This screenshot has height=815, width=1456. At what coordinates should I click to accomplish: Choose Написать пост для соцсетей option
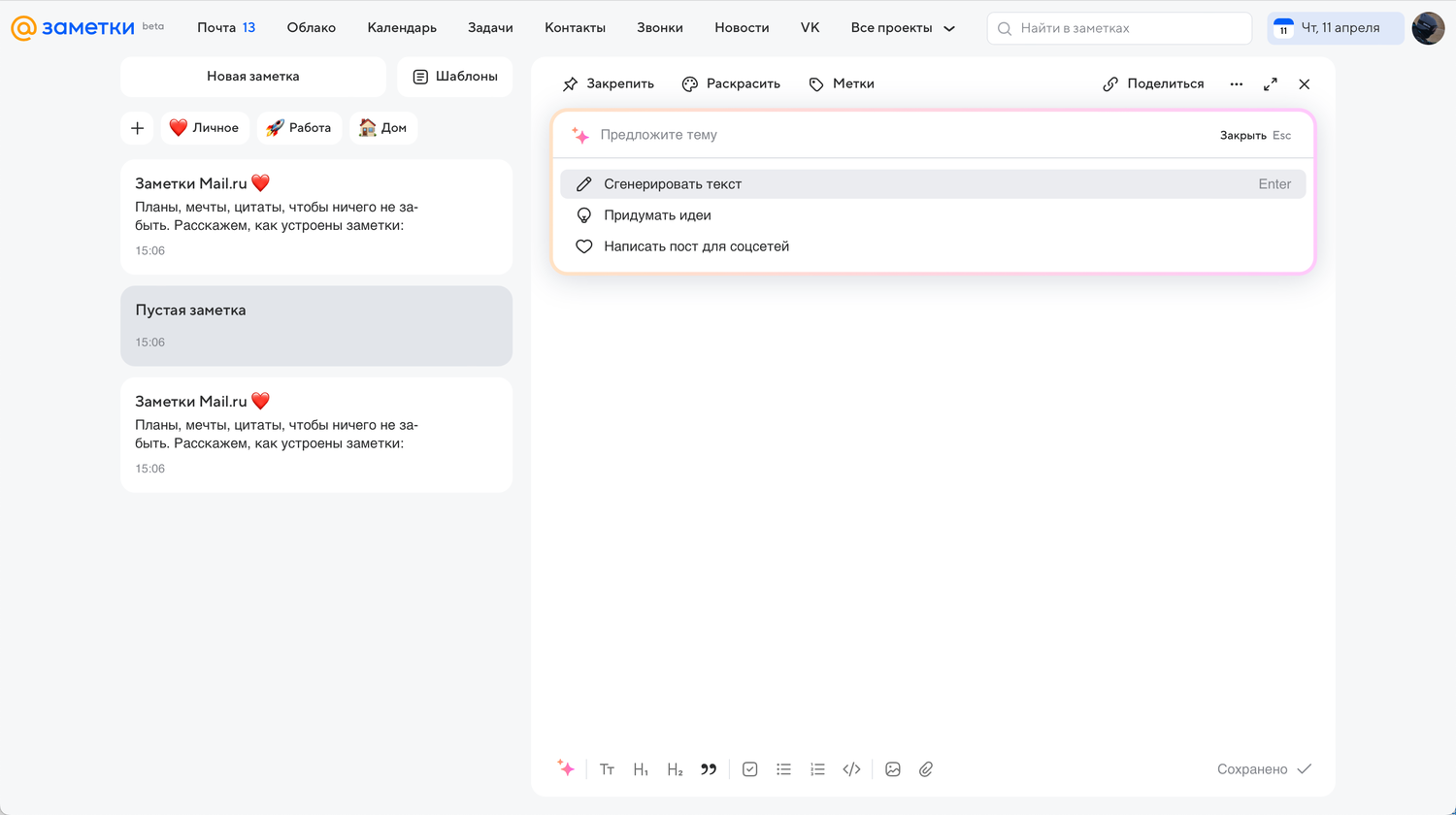pyautogui.click(x=696, y=246)
